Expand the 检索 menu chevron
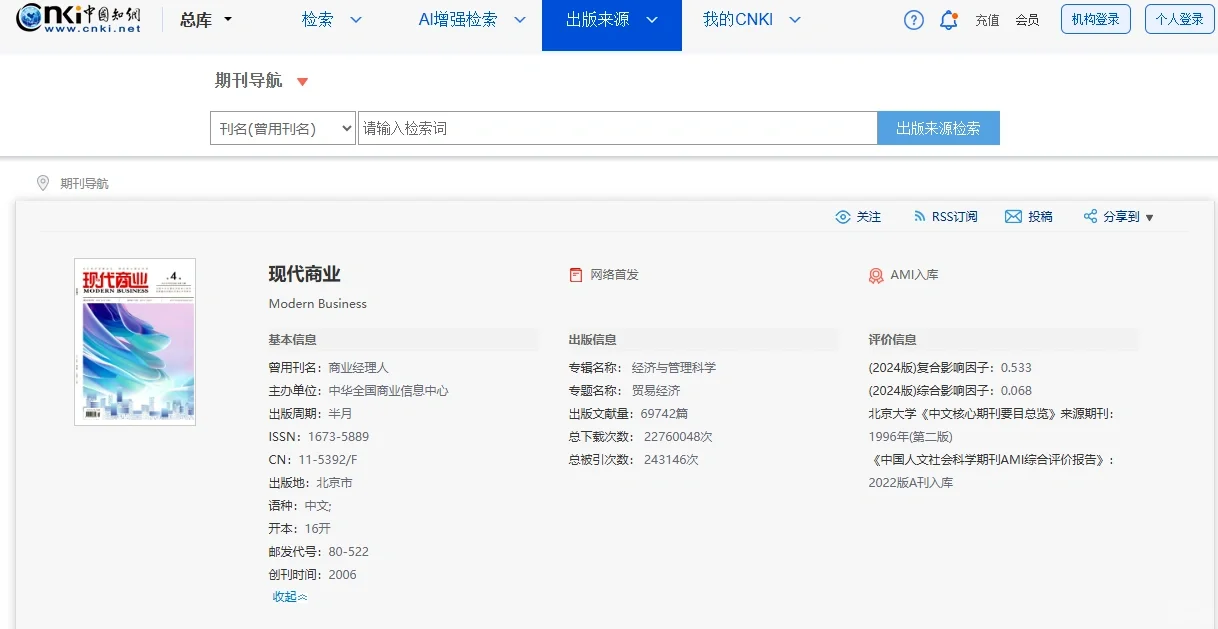 tap(356, 20)
